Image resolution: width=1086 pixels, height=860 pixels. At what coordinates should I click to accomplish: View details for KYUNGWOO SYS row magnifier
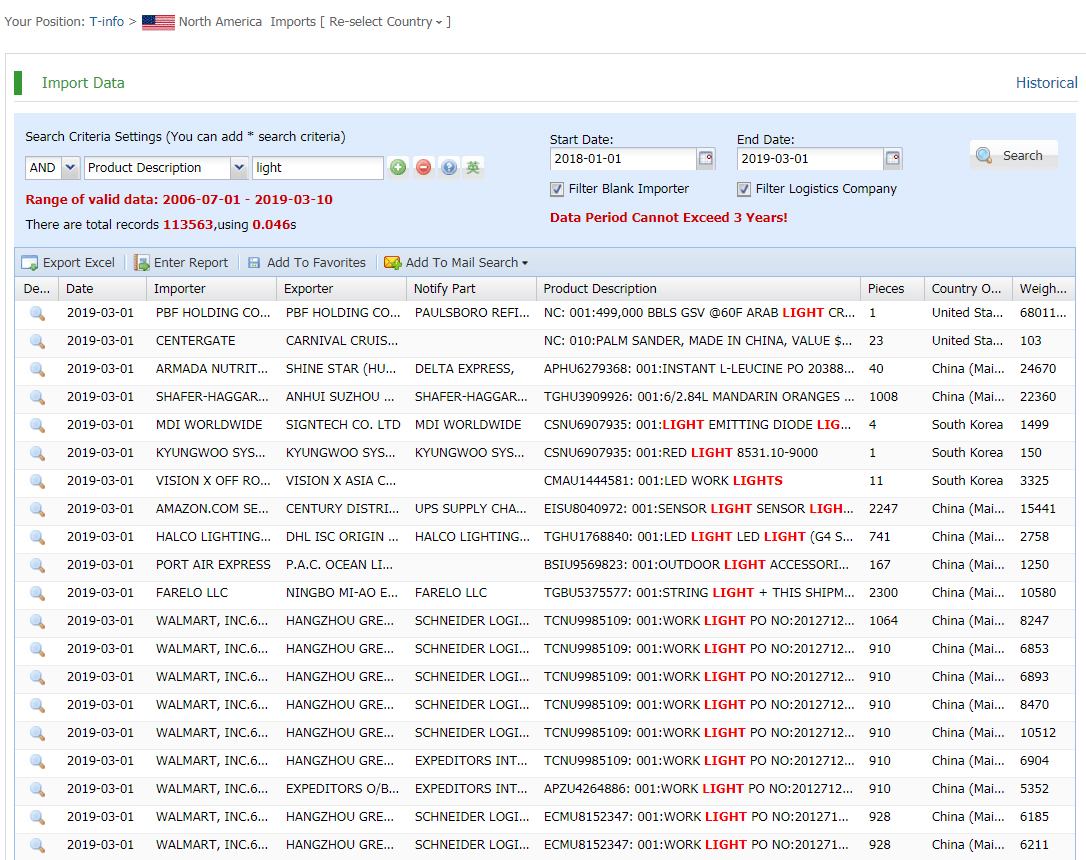click(37, 454)
